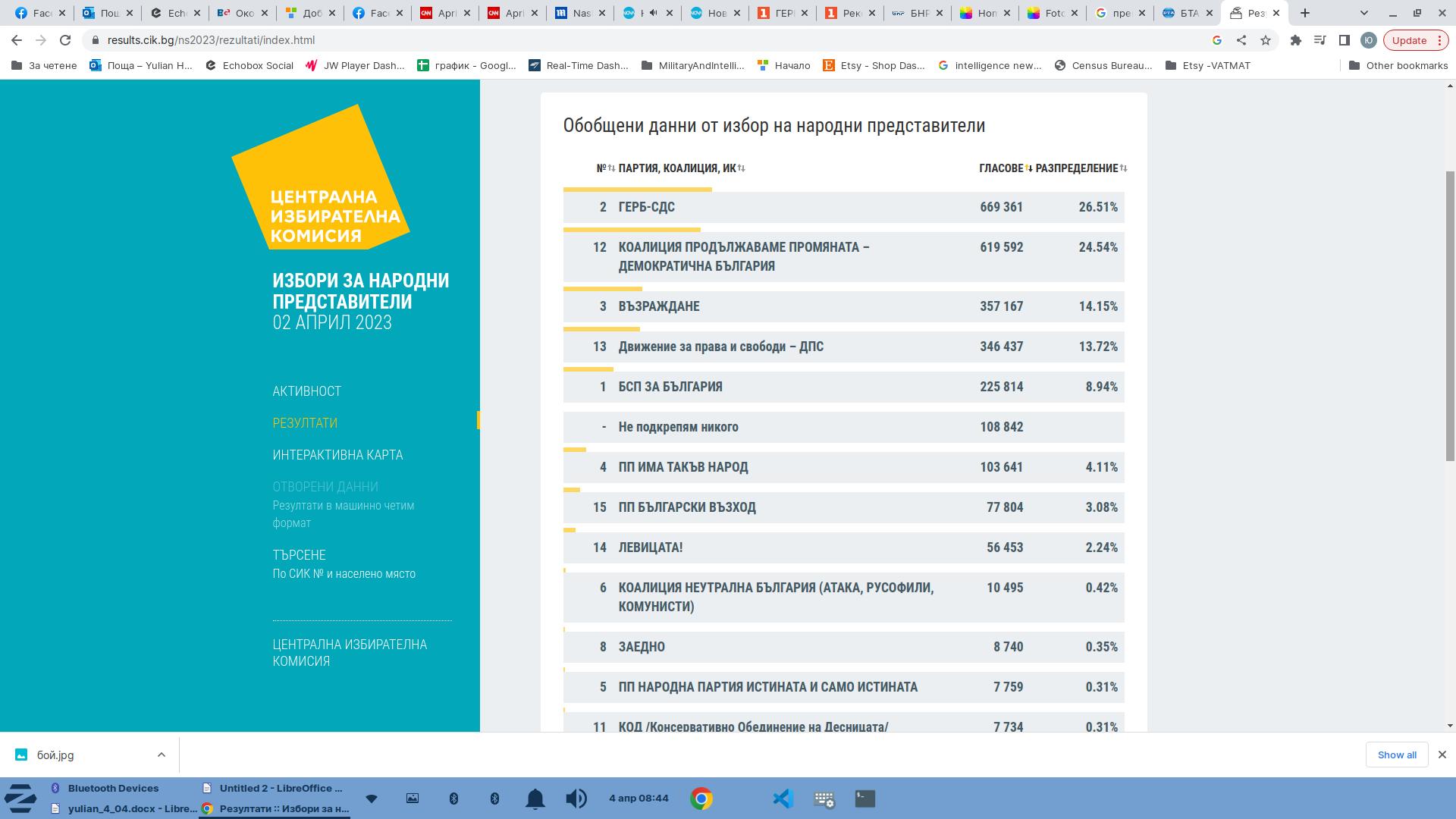Sort by ПАРТИЯ, КОАЛИЦИЯ, ИК column

(682, 168)
